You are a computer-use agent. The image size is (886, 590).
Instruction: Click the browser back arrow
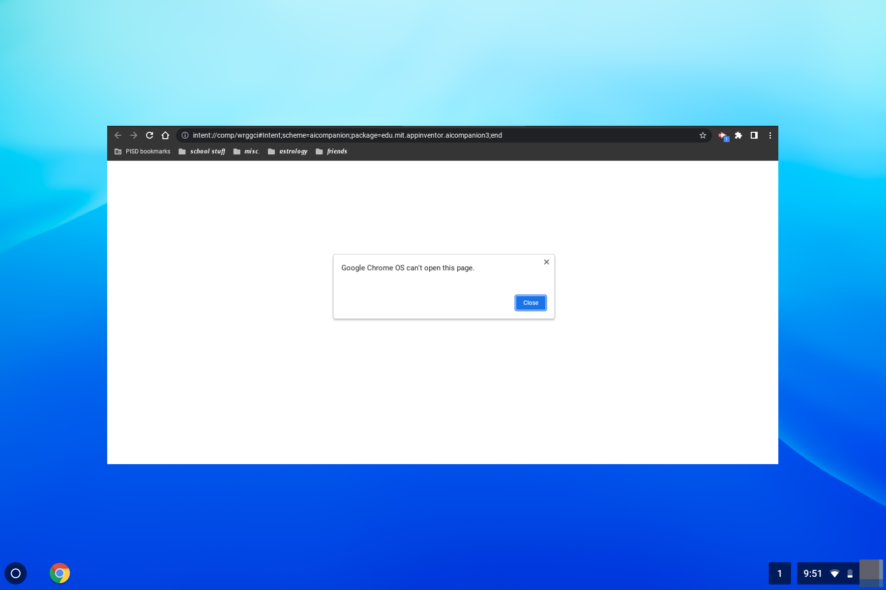[x=118, y=136]
